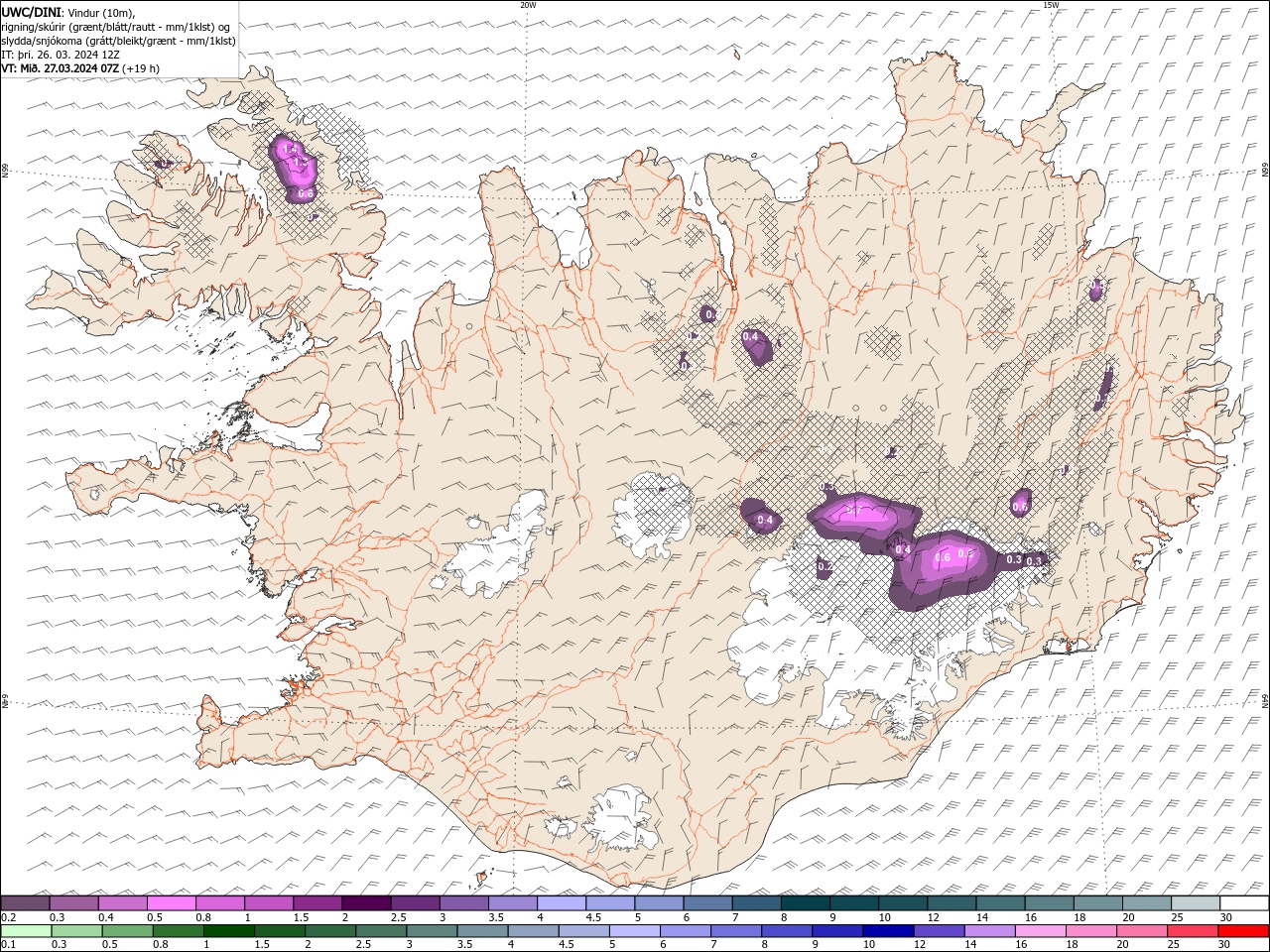This screenshot has width=1270, height=952.
Task: Click the 0.2 contour label near the glacier
Action: click(x=825, y=566)
